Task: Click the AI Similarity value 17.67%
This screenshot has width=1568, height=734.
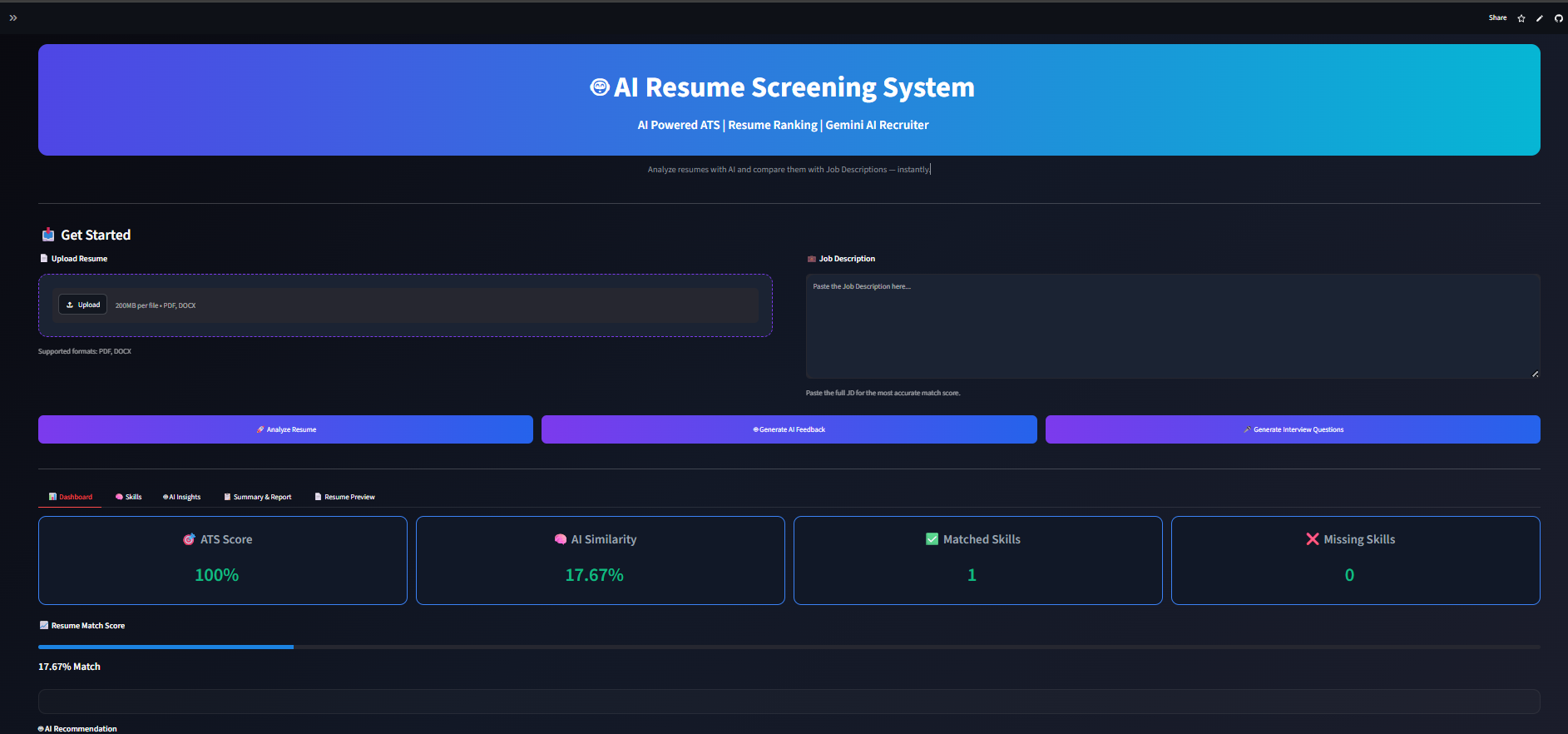Action: click(x=594, y=575)
